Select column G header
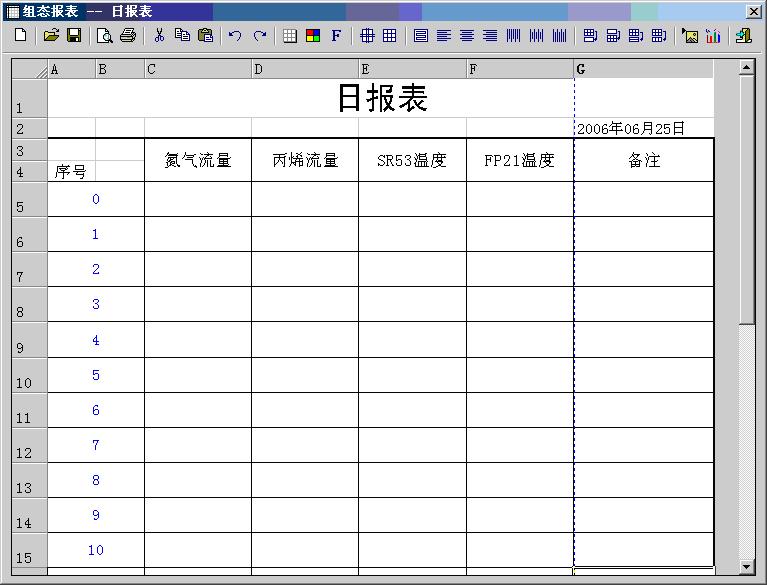Viewport: 767px width, 585px height. coord(643,69)
